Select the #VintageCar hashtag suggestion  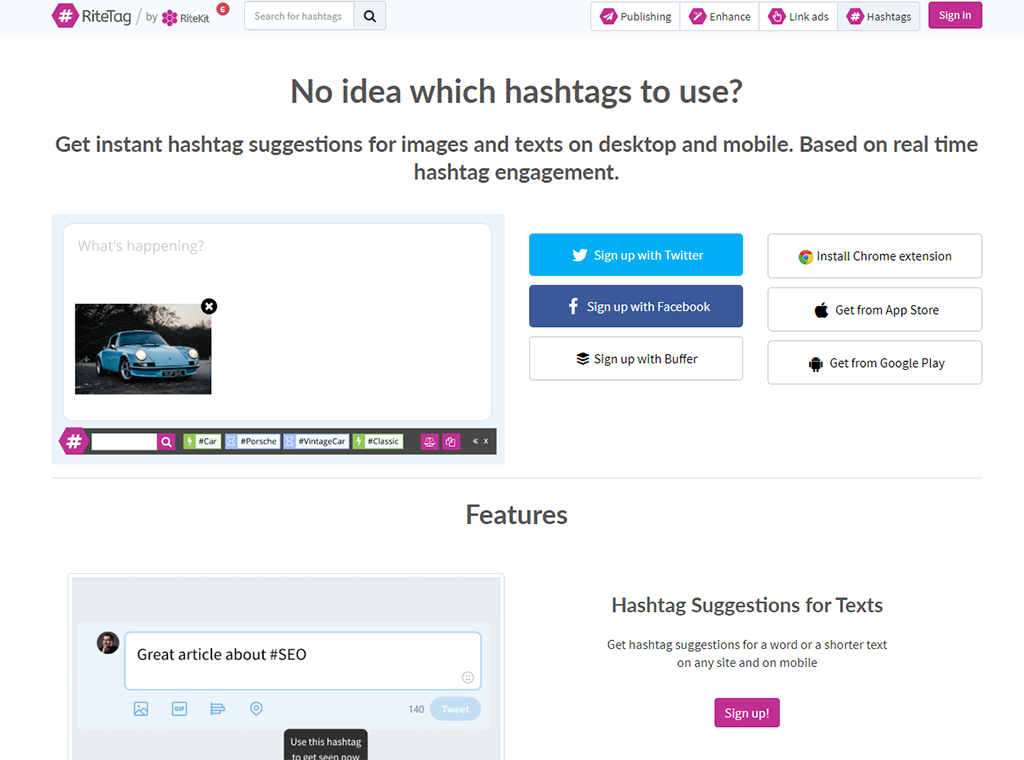click(x=315, y=441)
